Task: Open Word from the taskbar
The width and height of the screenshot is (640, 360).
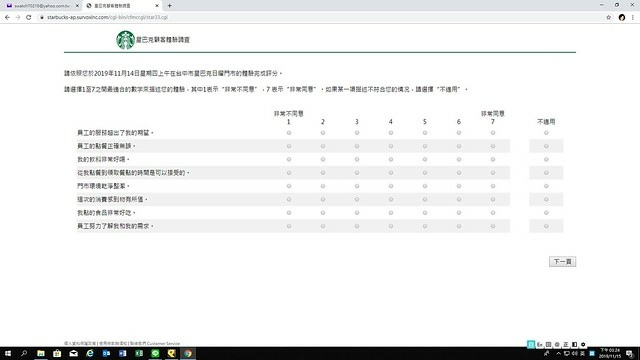Action: click(122, 353)
